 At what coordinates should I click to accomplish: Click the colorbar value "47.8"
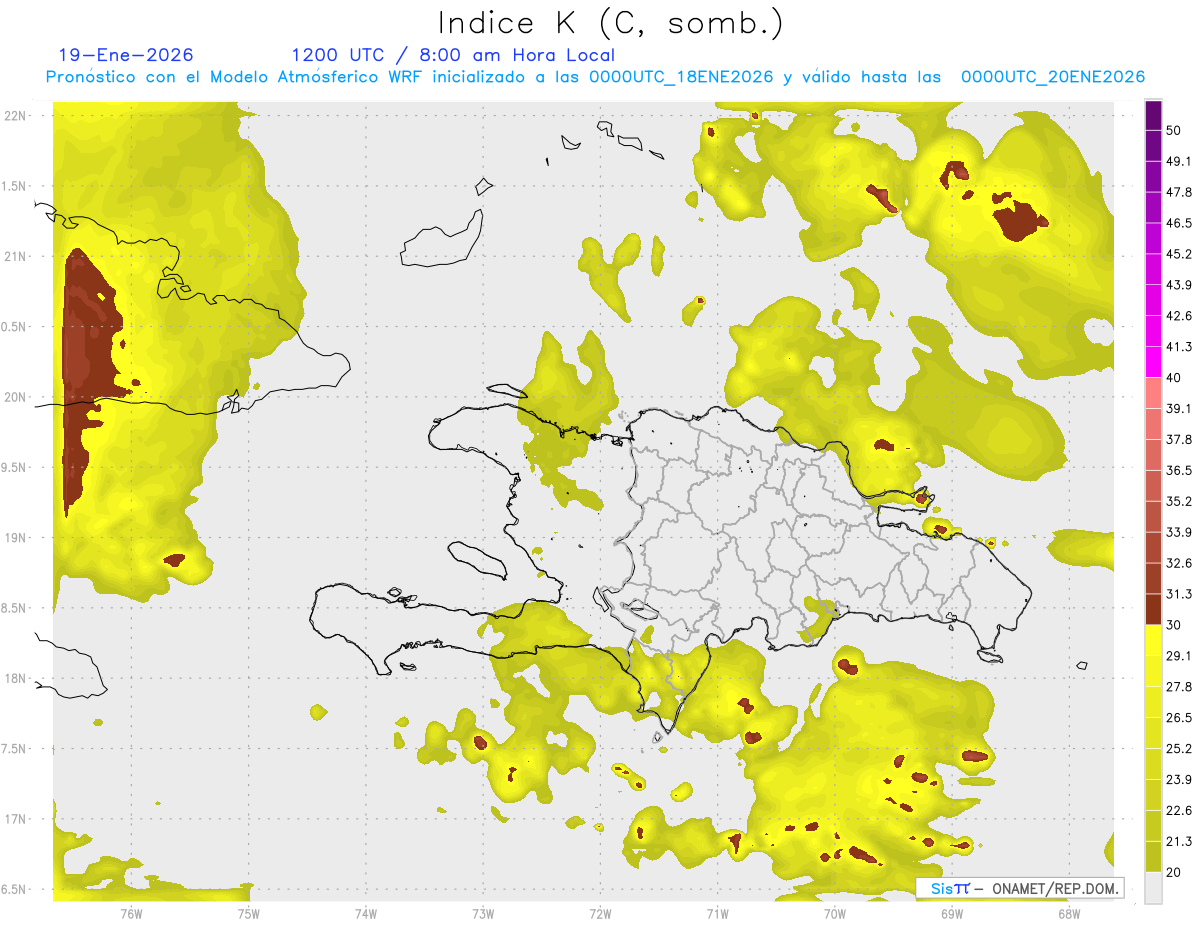(x=1179, y=192)
